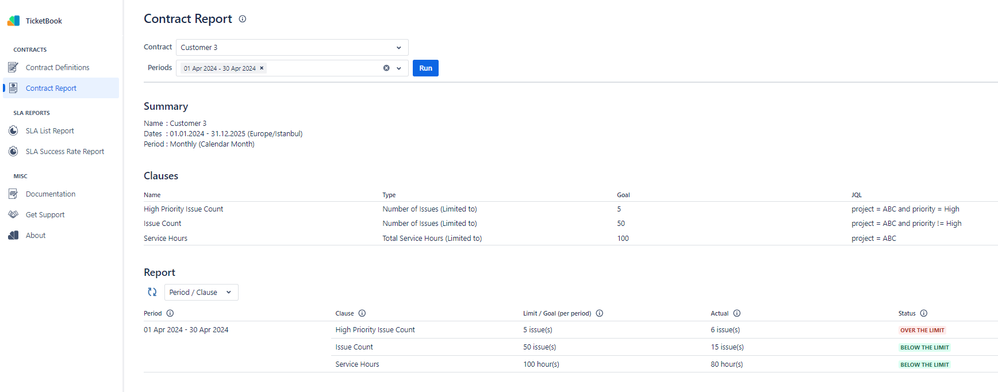Open the Contract dropdown showing Customer 3

(x=292, y=47)
